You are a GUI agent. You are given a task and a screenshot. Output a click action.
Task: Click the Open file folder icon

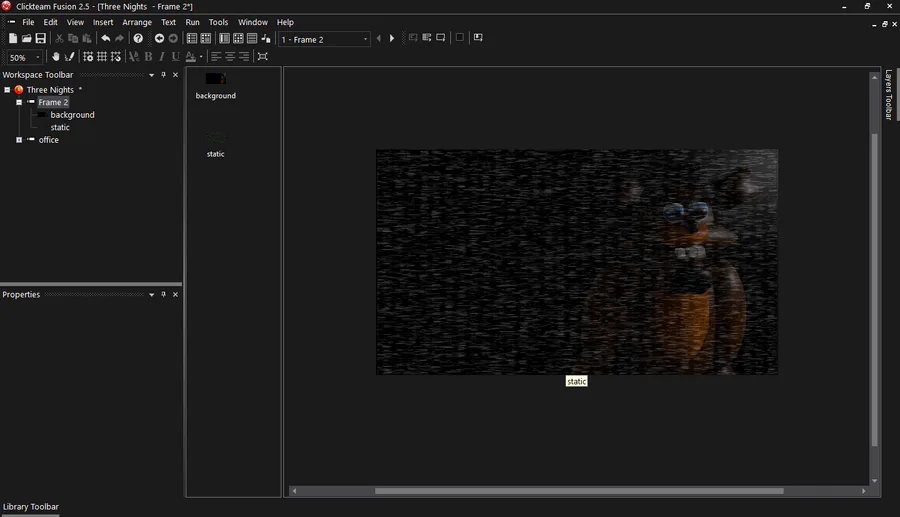tap(26, 38)
